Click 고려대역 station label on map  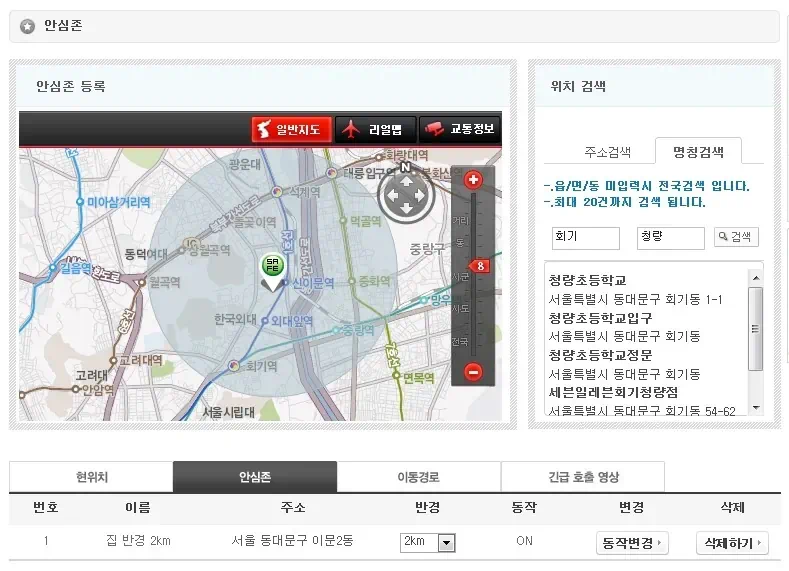(x=140, y=360)
